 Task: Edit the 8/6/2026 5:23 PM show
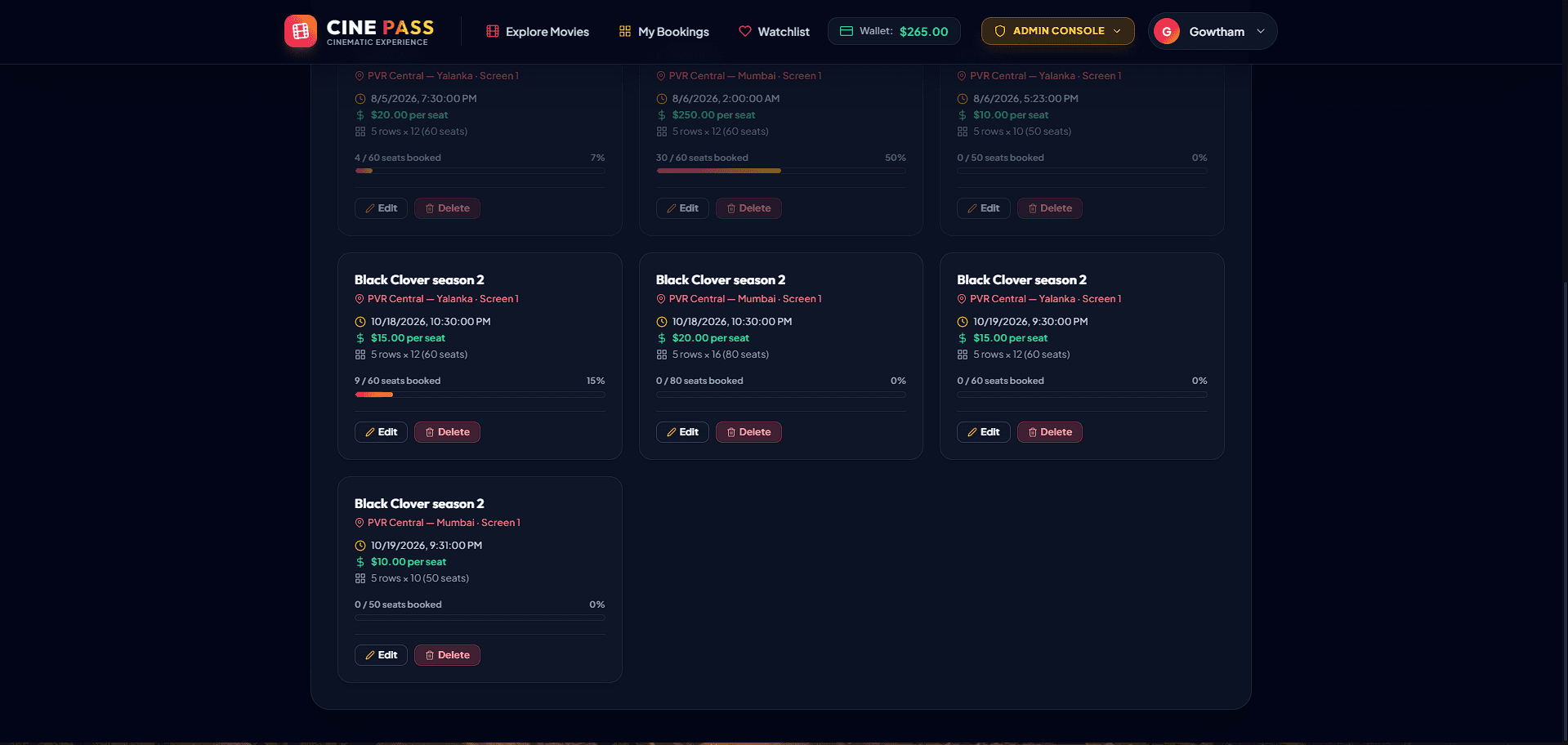point(984,208)
